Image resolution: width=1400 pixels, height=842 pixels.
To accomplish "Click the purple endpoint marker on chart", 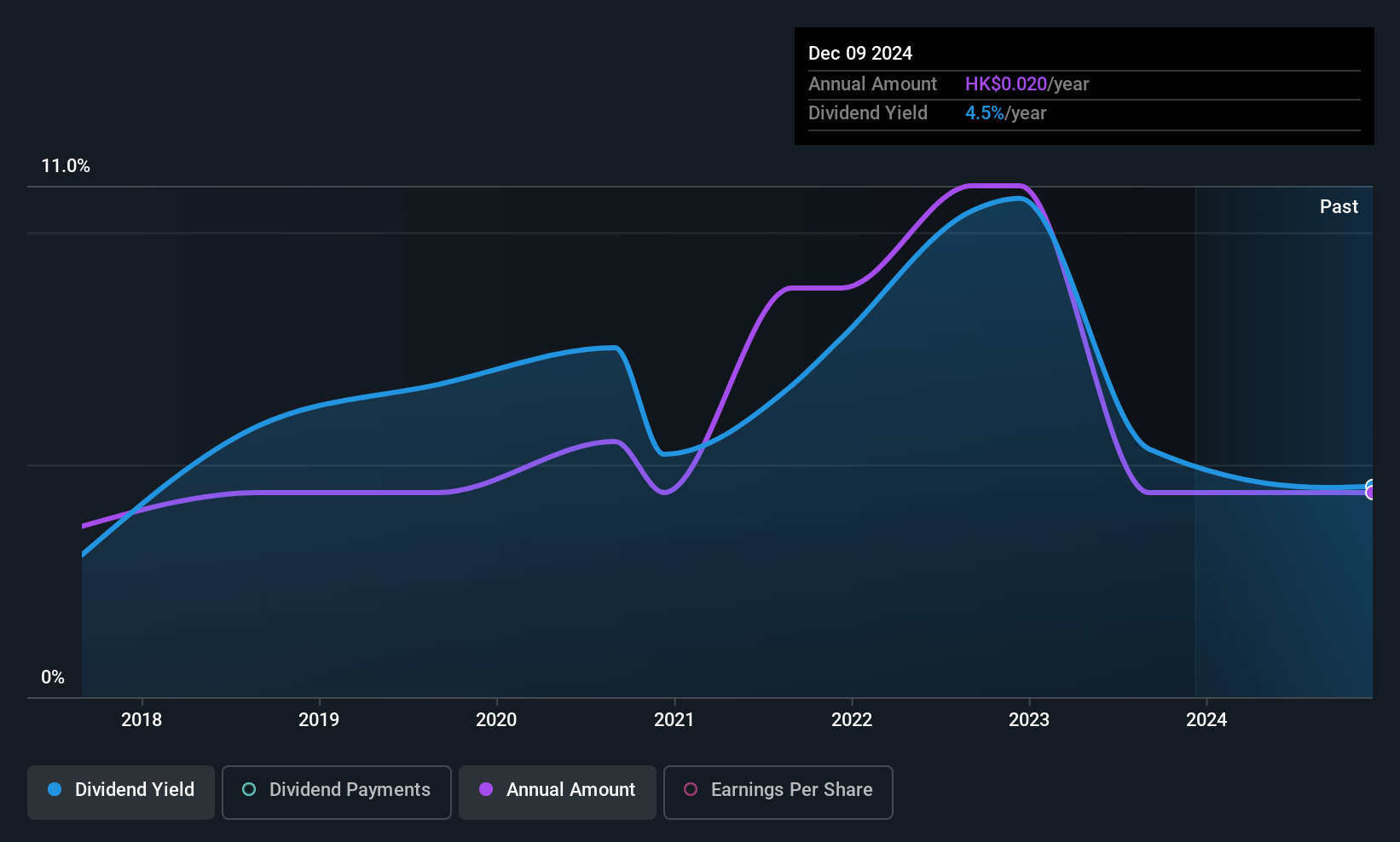I will coord(1370,493).
